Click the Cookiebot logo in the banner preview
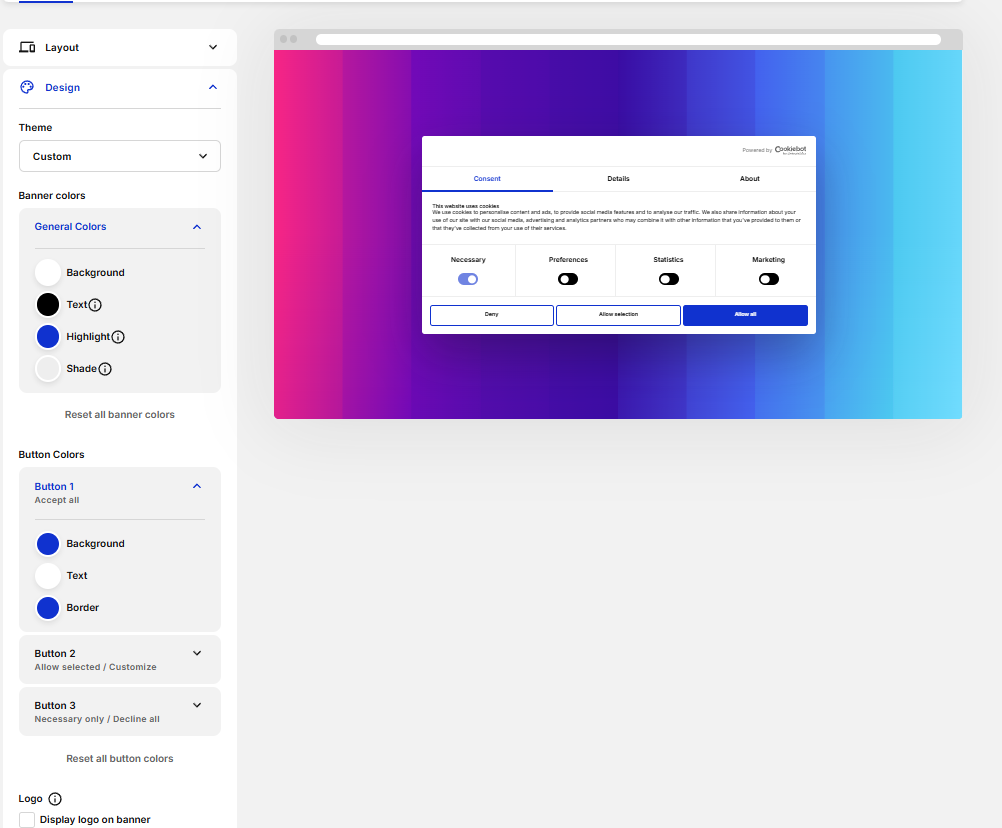This screenshot has height=828, width=1002. coord(788,149)
